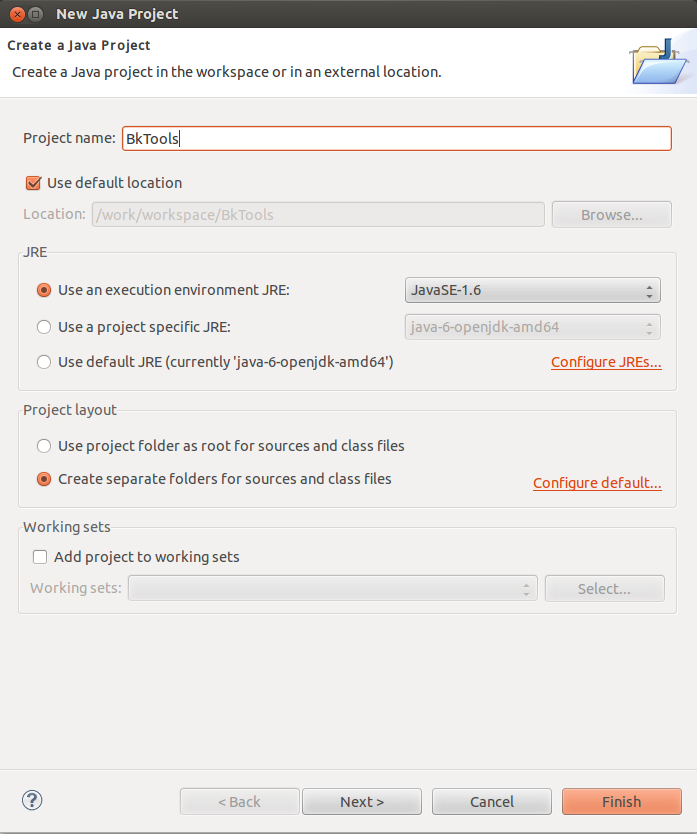Select Use default JRE option
697x834 pixels.
click(44, 362)
